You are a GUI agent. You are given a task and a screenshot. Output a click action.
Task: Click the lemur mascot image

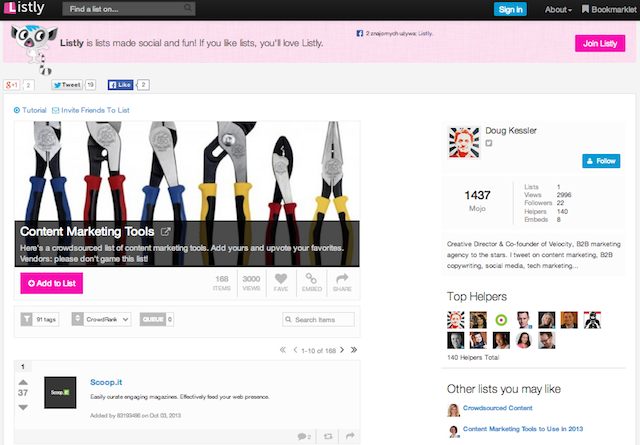pyautogui.click(x=33, y=49)
